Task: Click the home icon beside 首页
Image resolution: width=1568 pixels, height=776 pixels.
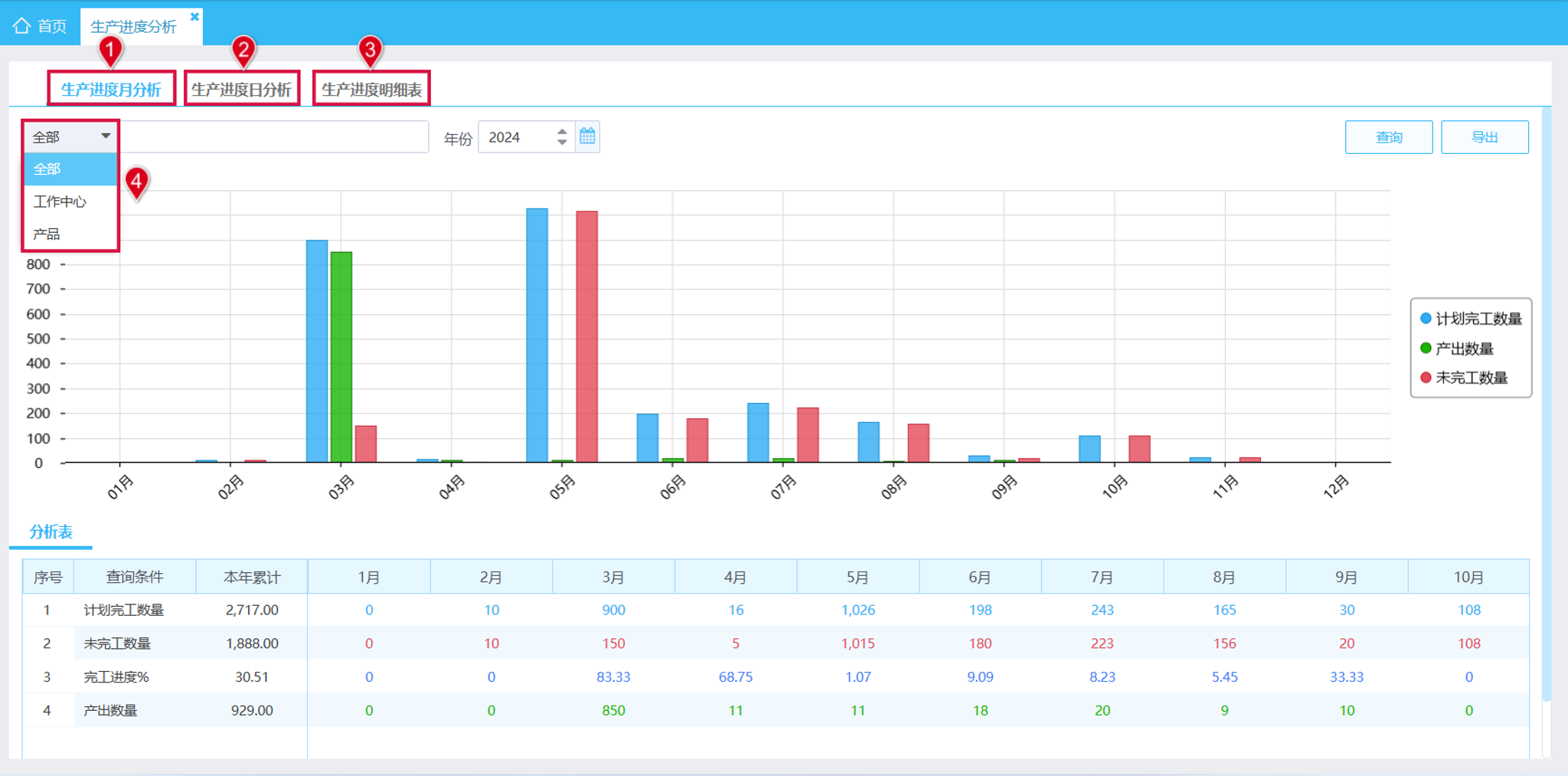Action: click(x=21, y=26)
